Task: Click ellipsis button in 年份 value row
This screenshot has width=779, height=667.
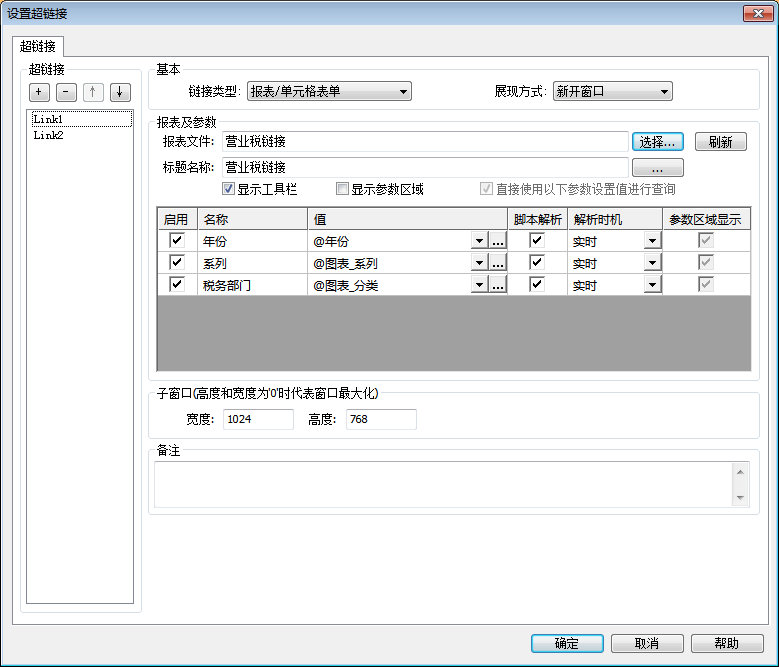Action: [x=497, y=241]
